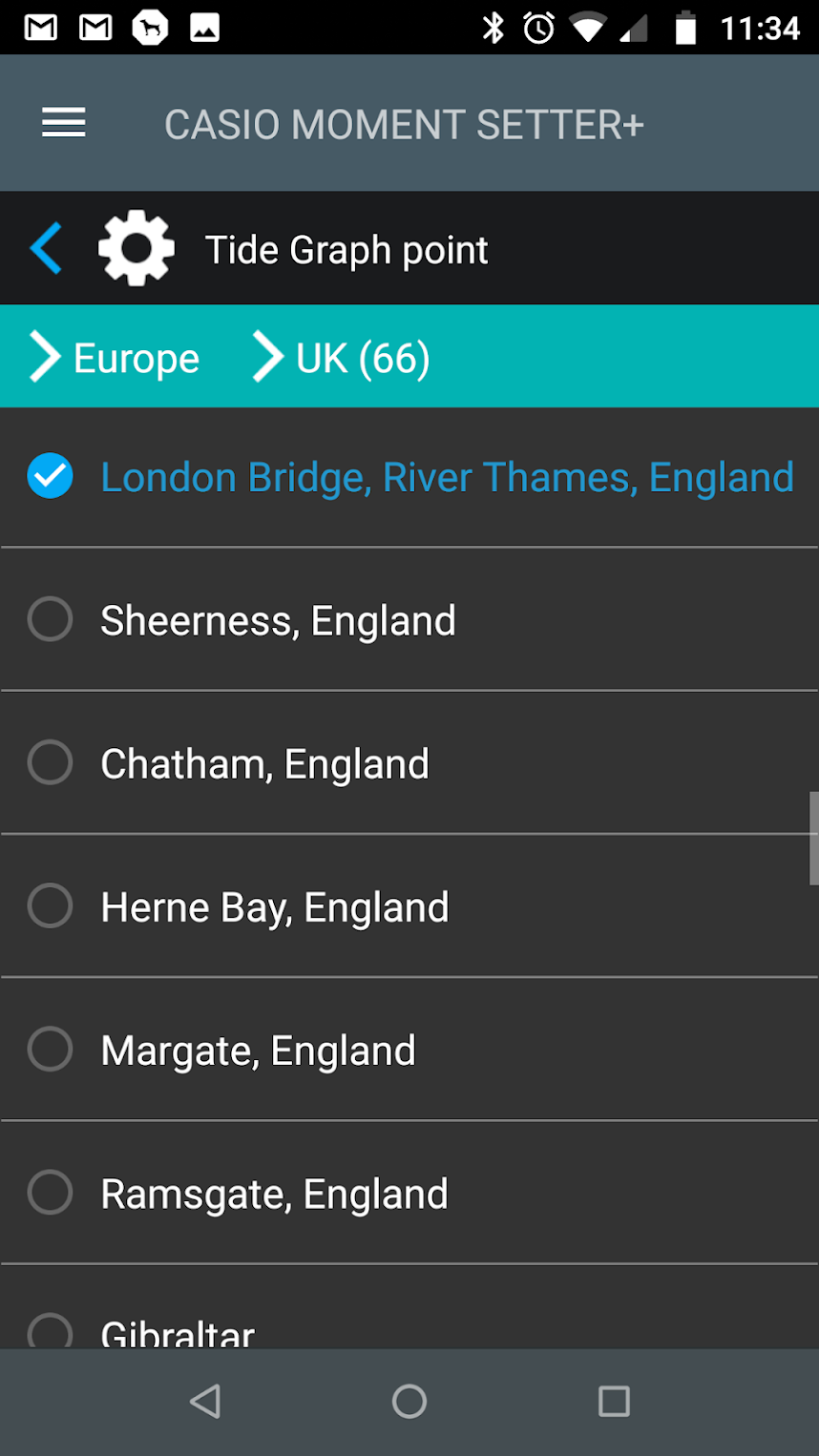Tap the Ramsgate, England list entry
The image size is (819, 1456).
click(x=274, y=1194)
